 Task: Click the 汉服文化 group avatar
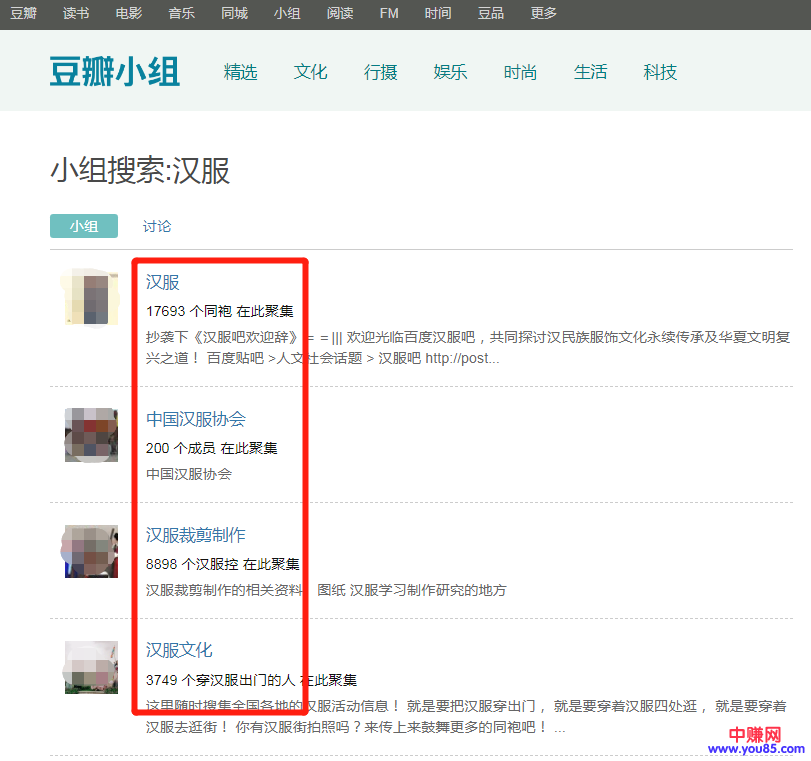tap(92, 667)
